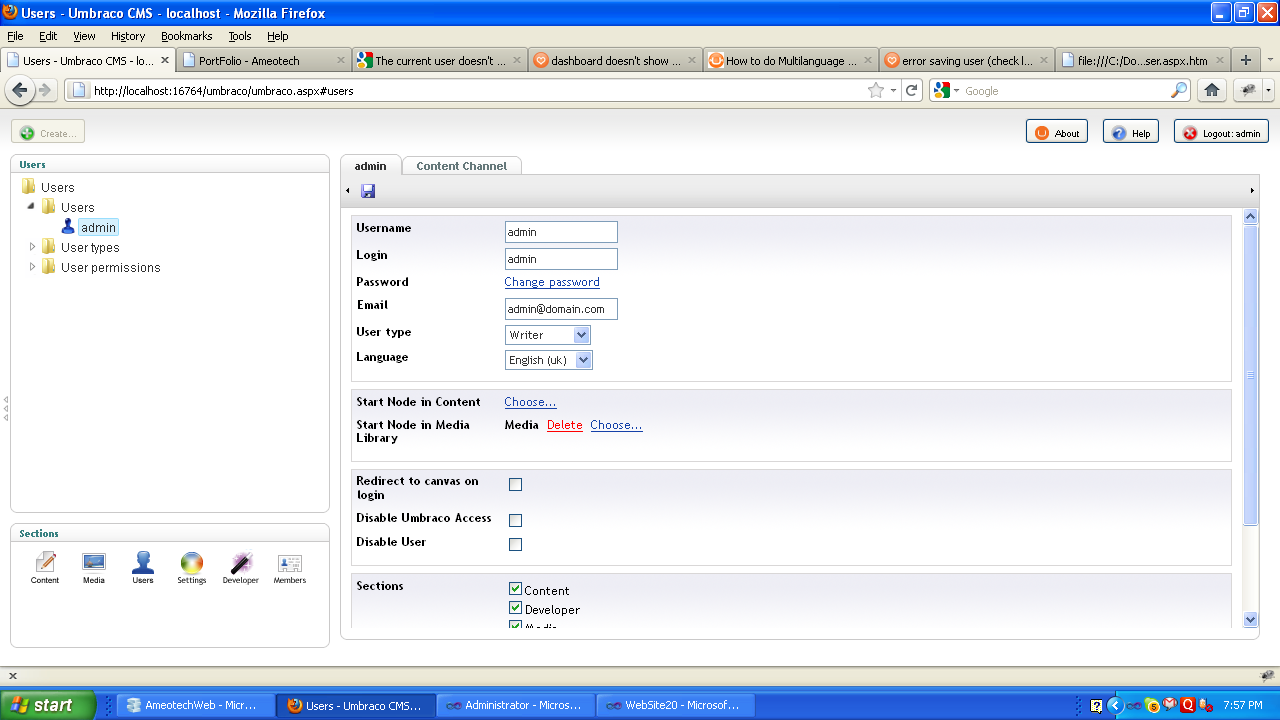
Task: Click the red Q tray icon
Action: pyautogui.click(x=1187, y=705)
